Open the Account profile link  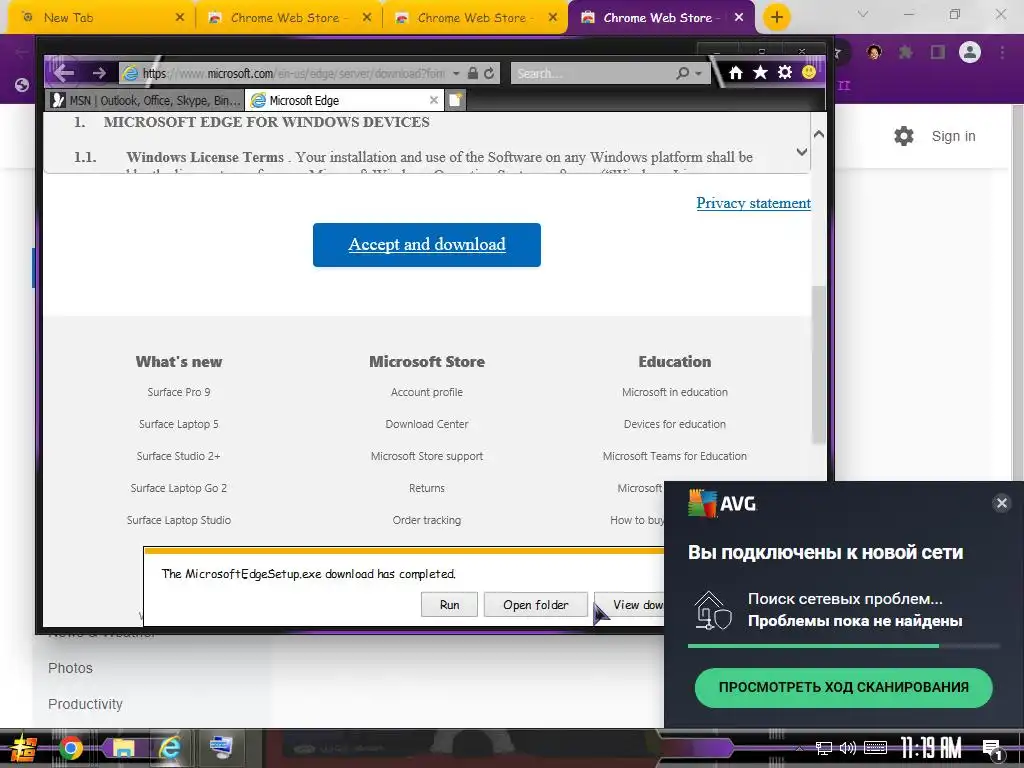click(x=426, y=392)
